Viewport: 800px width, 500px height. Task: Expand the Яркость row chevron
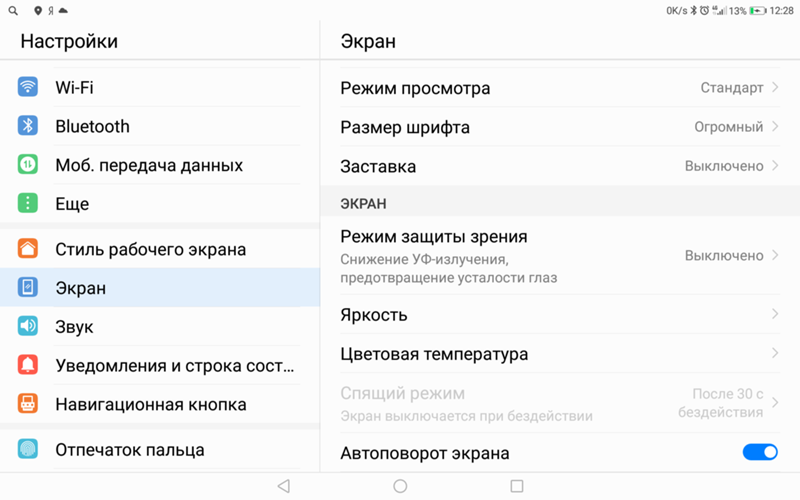[775, 314]
